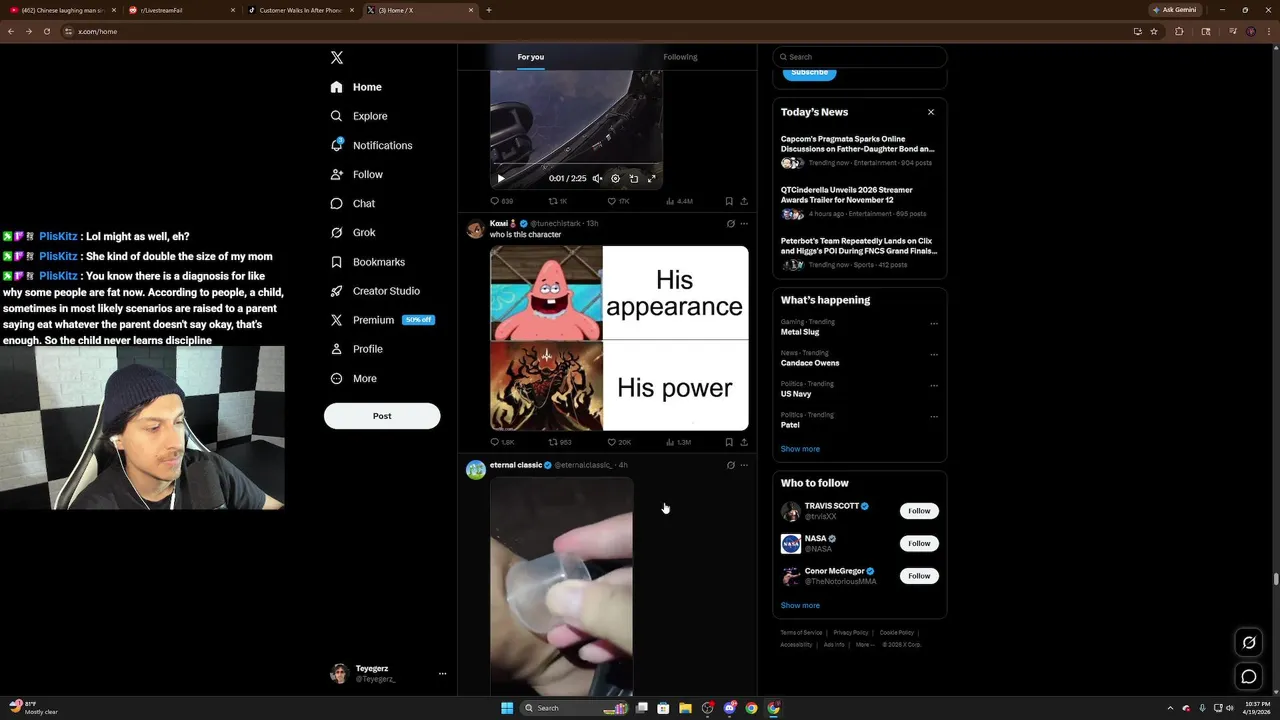Click the Chat sidebar icon

[336, 203]
